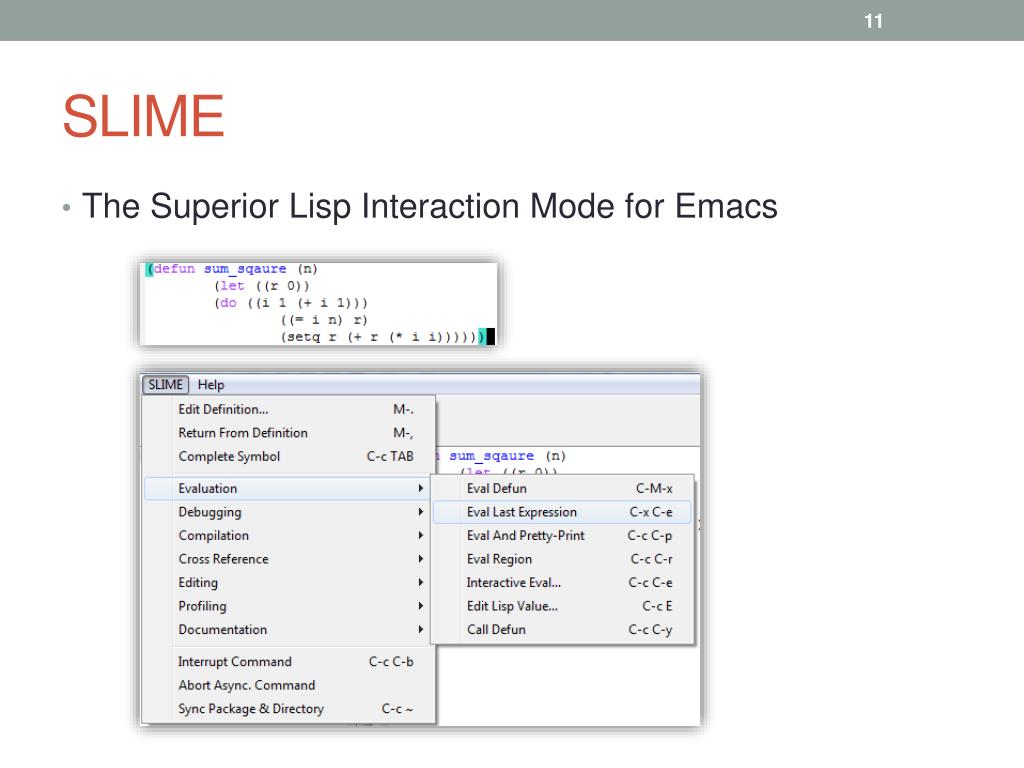Viewport: 1024px width, 768px height.
Task: Click 'The Superior Lisp Interaction Mode for Emacs' text
Action: point(430,206)
